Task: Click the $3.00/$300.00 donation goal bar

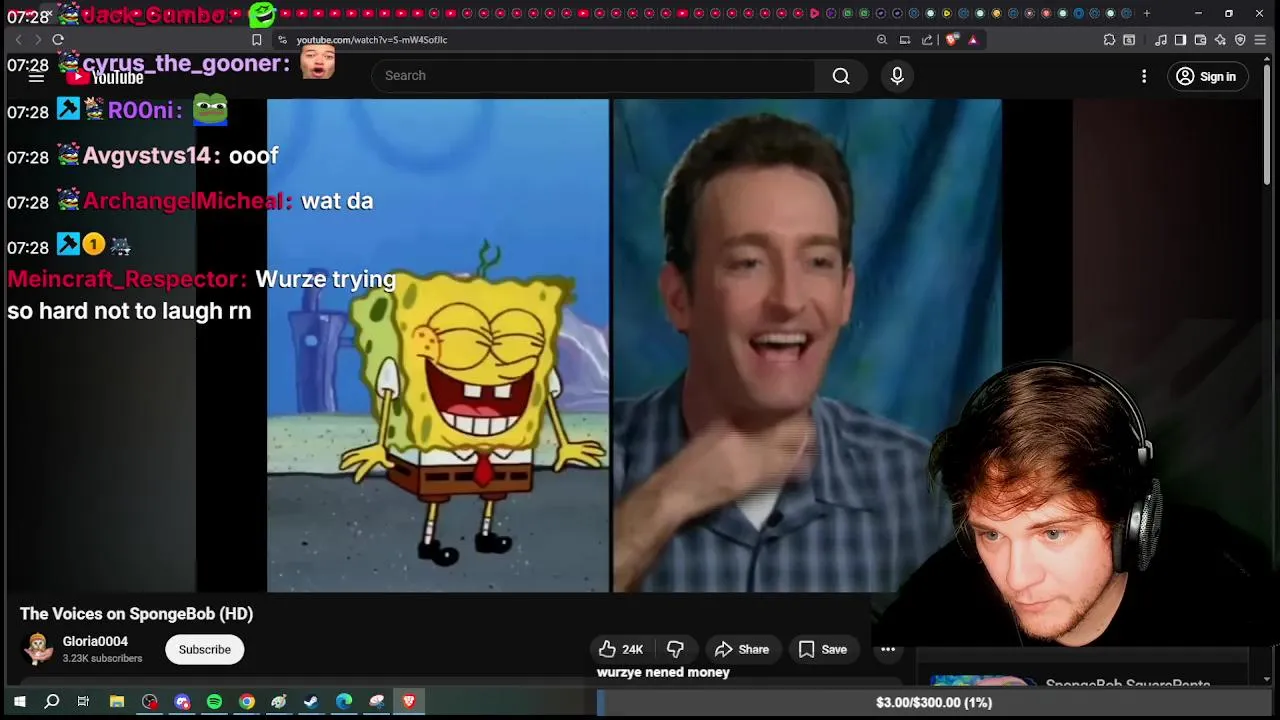Action: tap(933, 703)
